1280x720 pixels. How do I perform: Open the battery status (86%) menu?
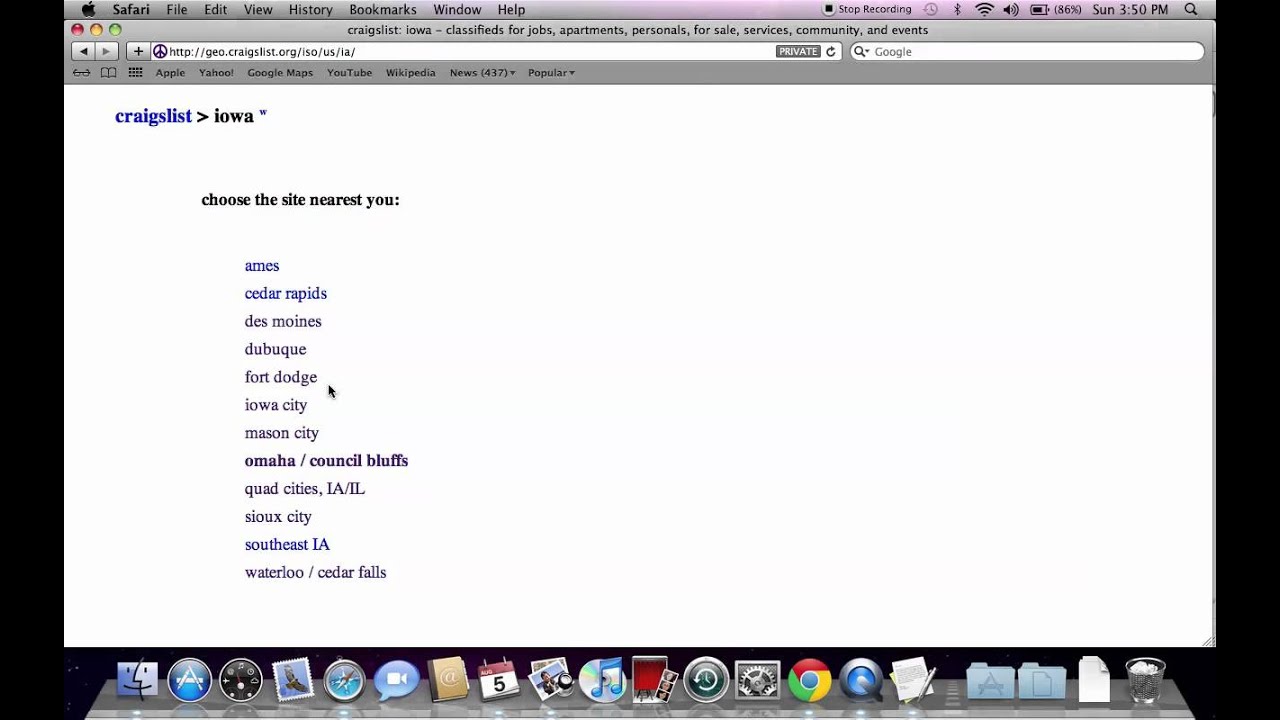point(1055,10)
